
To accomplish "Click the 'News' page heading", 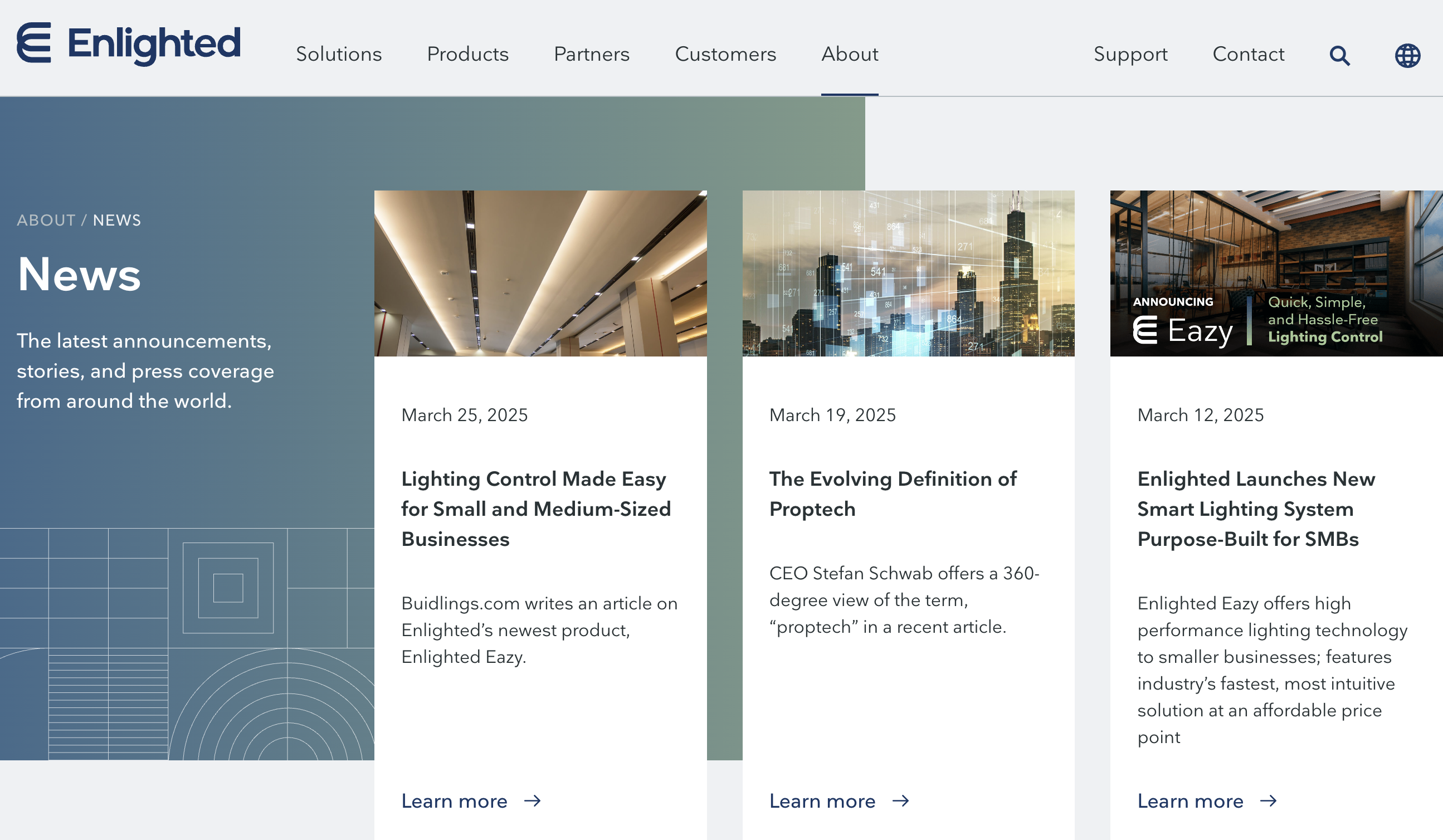I will pyautogui.click(x=79, y=274).
